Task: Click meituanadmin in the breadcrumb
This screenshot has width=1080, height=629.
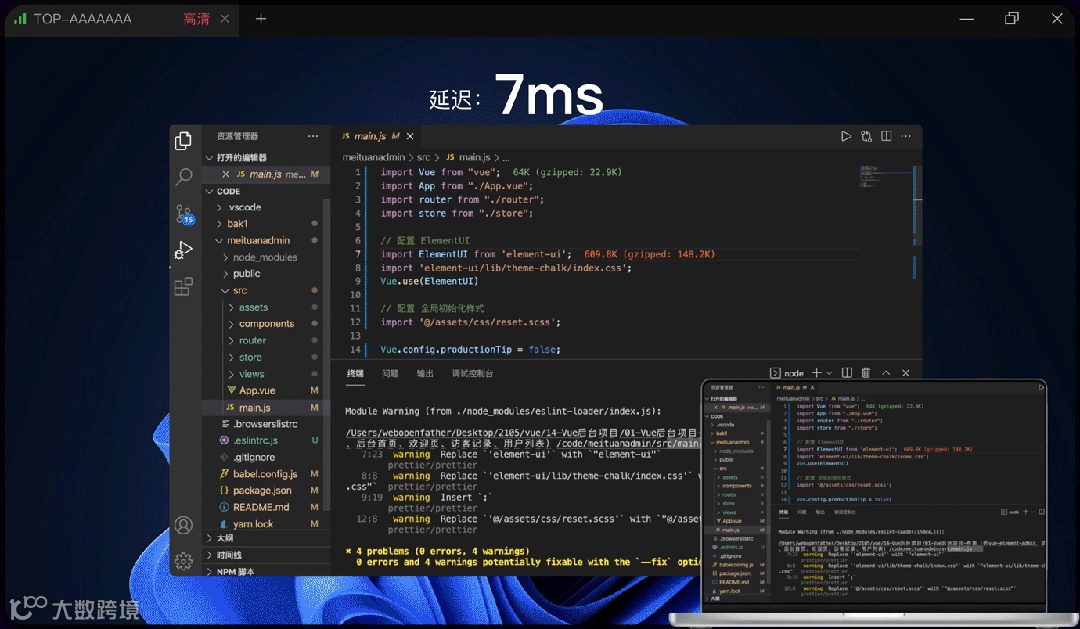Action: click(x=373, y=158)
